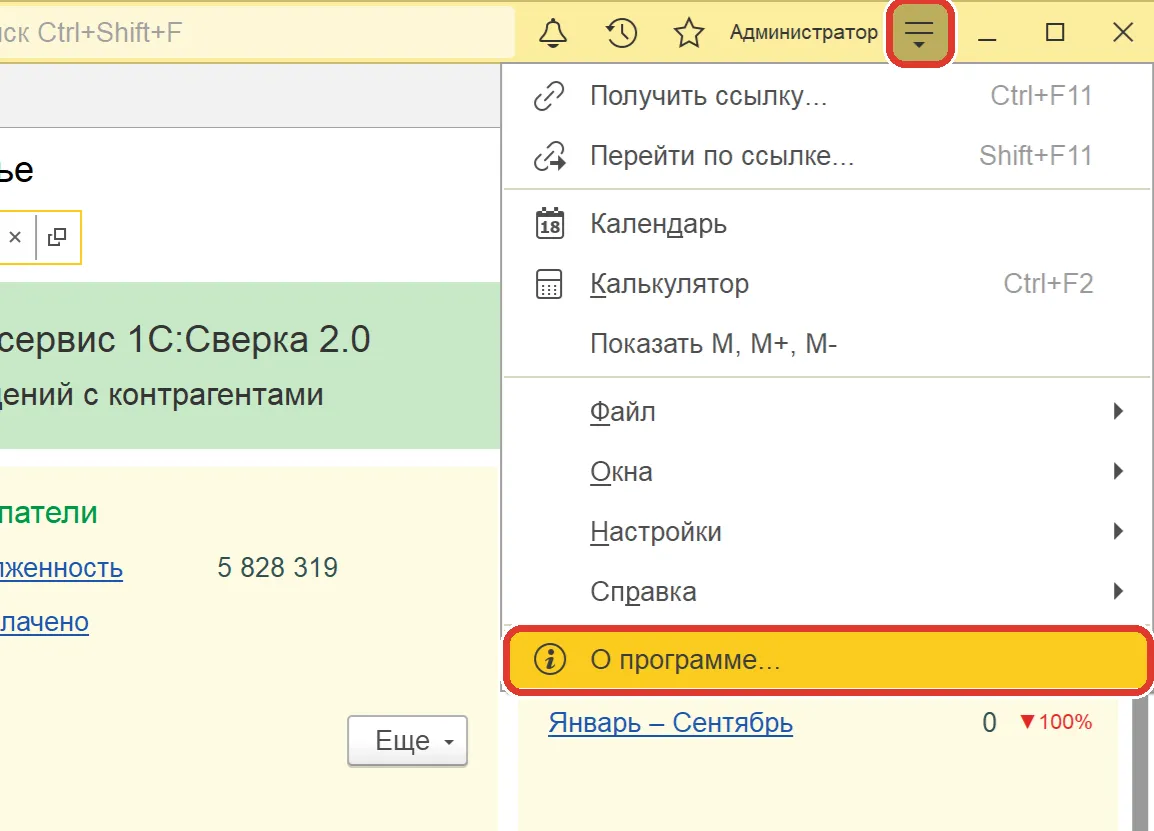1154x831 pixels.
Task: Expand the Файл submenu
Action: tap(826, 411)
